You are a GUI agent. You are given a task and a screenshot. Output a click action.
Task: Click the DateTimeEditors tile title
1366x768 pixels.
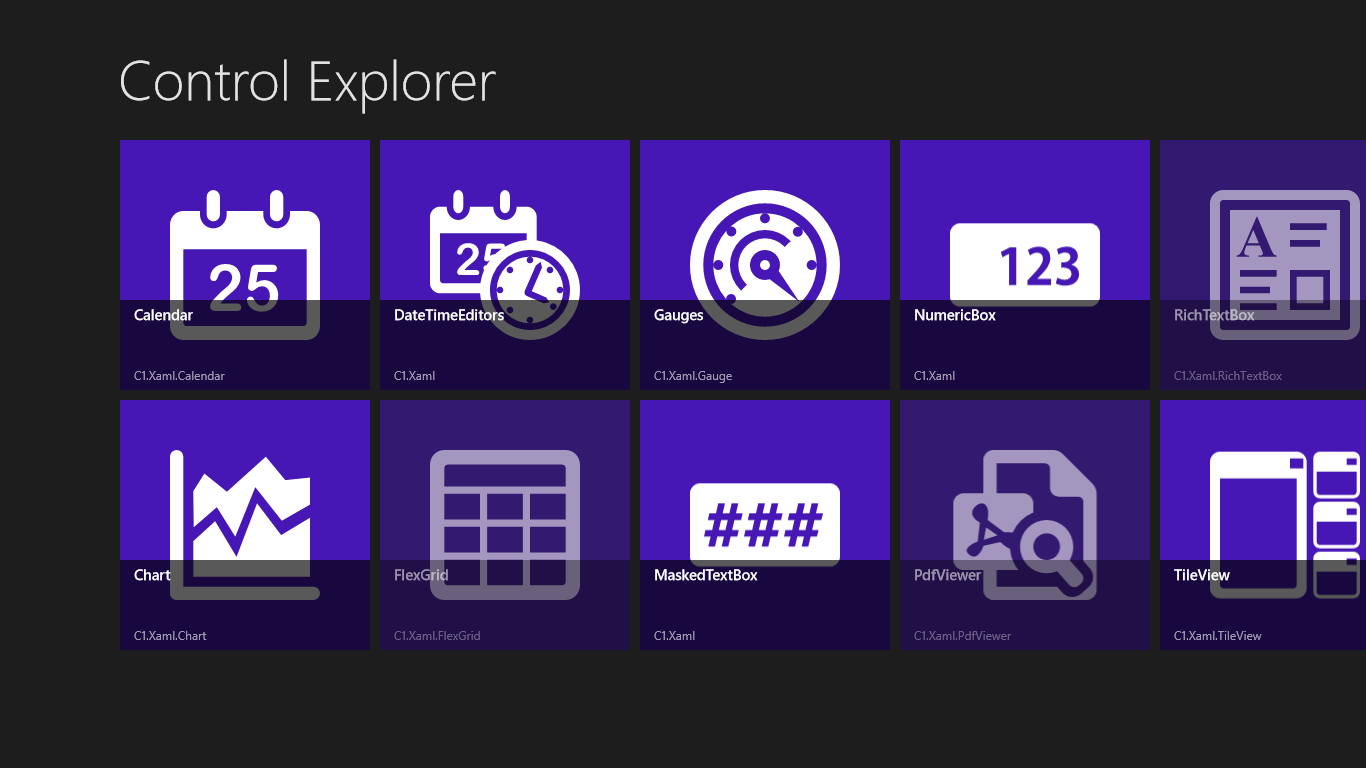point(449,315)
